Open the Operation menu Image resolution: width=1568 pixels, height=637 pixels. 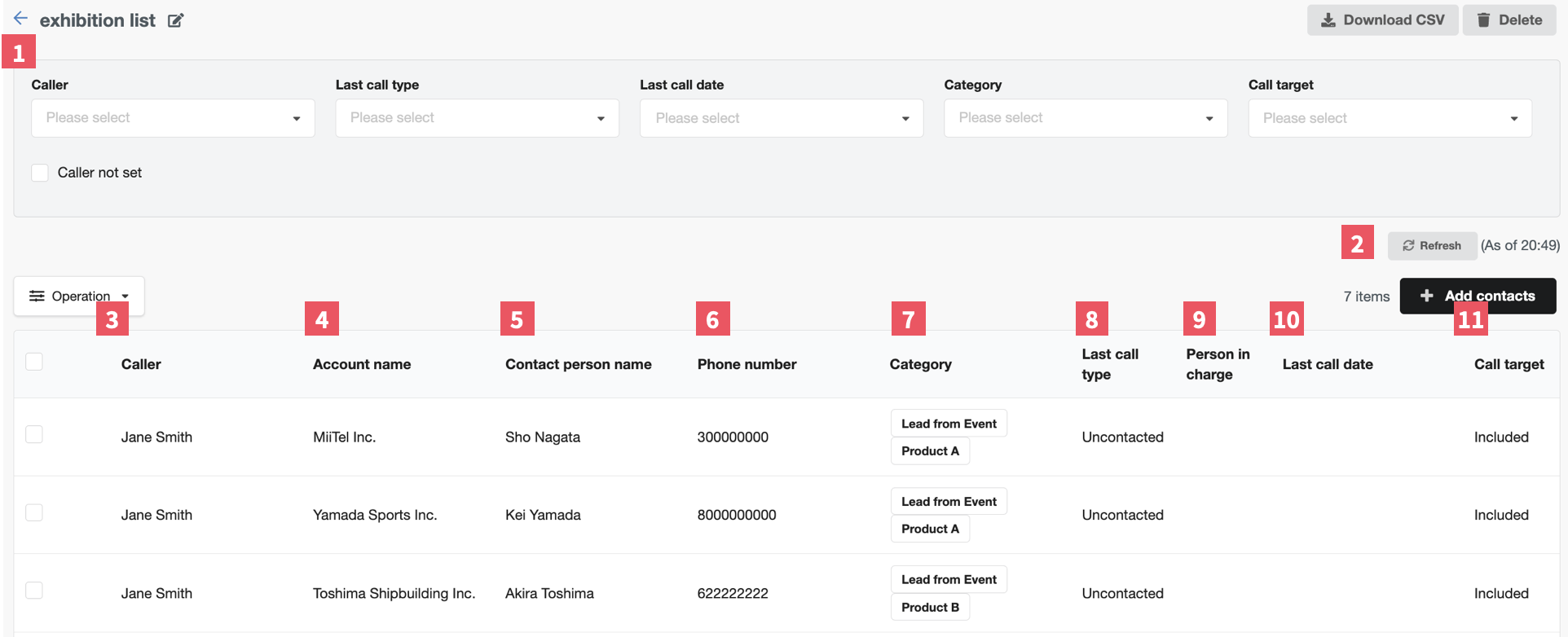coord(79,296)
